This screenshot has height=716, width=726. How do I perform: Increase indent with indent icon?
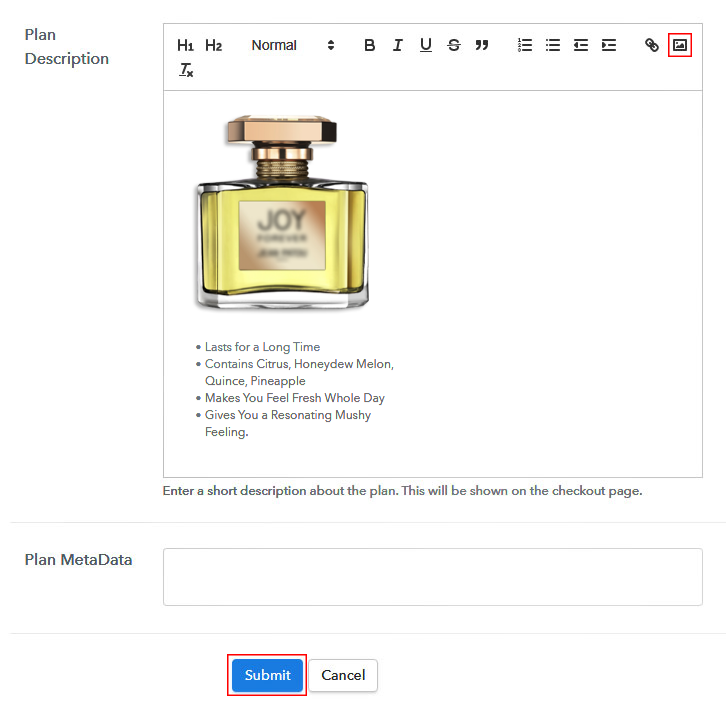click(609, 45)
